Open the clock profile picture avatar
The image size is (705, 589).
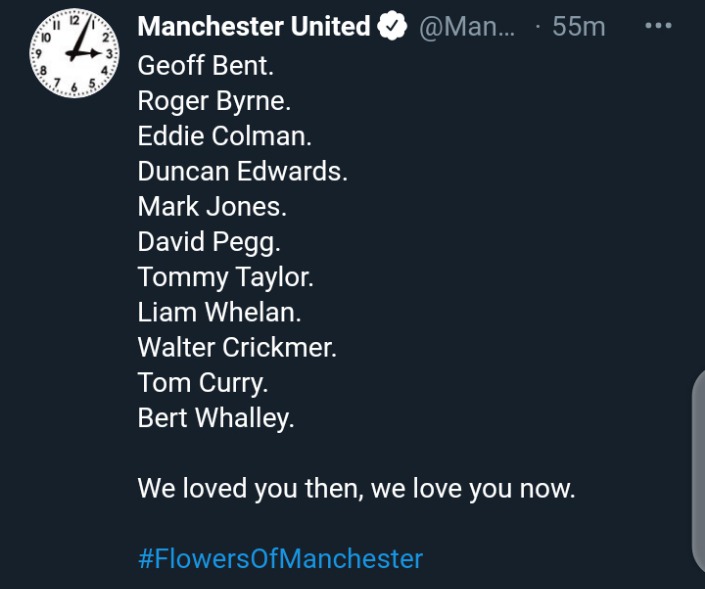click(75, 53)
